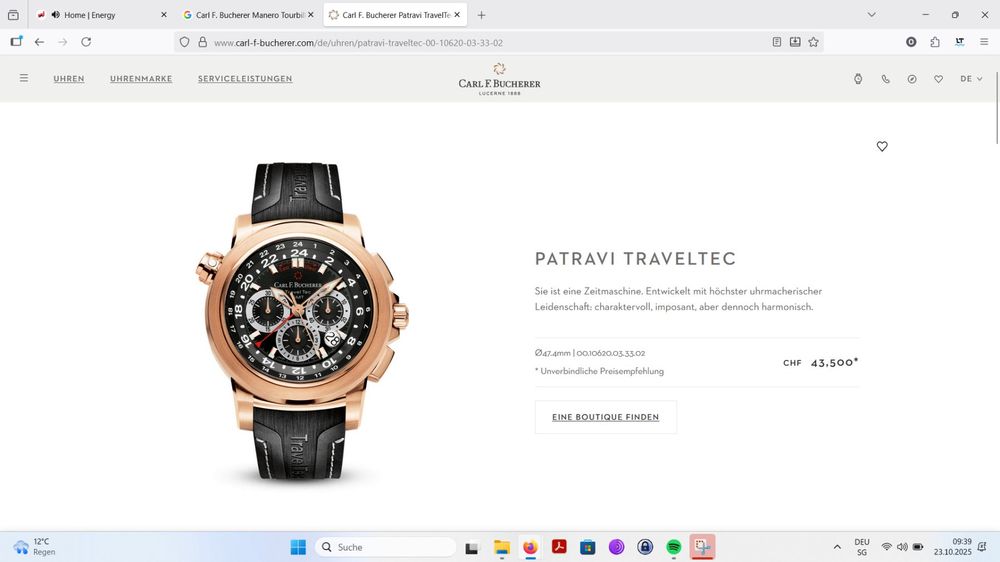This screenshot has width=1000, height=562.
Task: Click the watch icon in site header
Action: tap(858, 79)
